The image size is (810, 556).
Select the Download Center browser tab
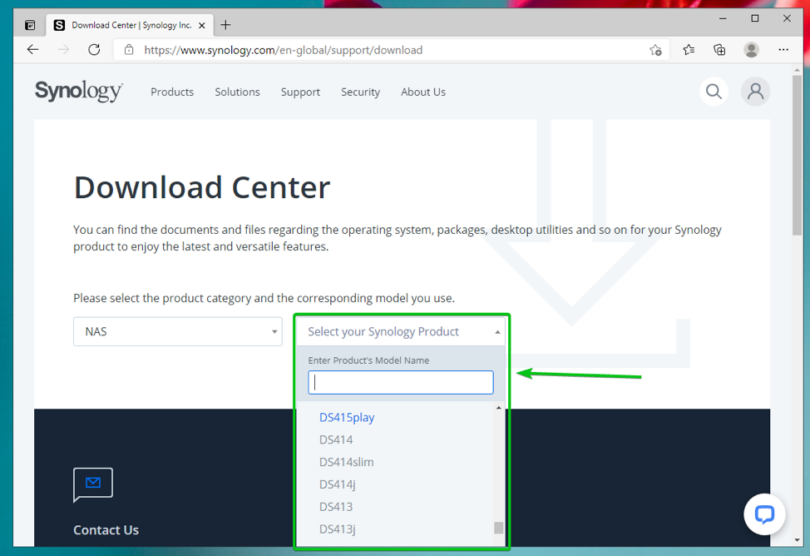click(129, 25)
